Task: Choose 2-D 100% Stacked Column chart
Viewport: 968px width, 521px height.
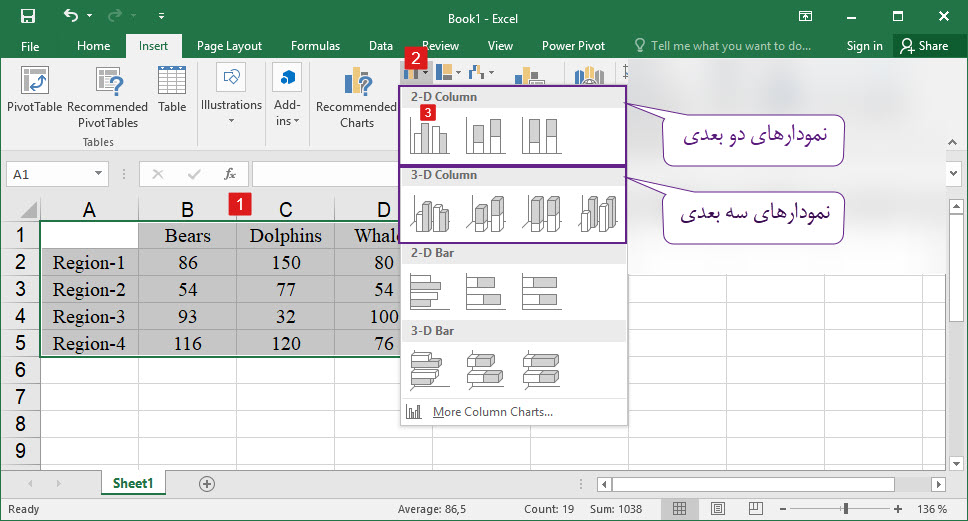Action: [541, 135]
